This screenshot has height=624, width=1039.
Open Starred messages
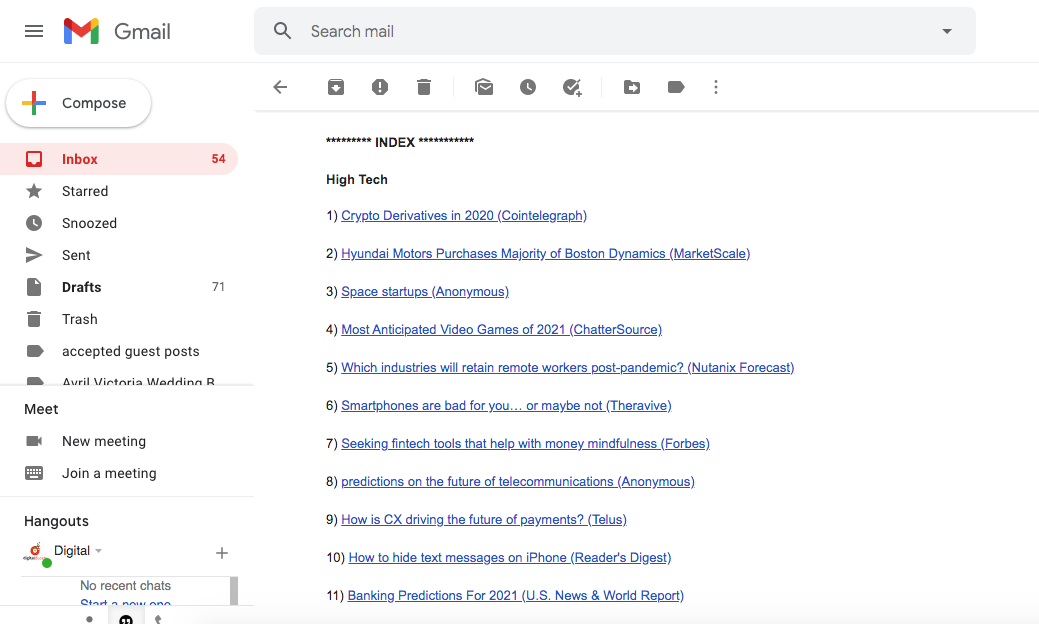pos(119,191)
